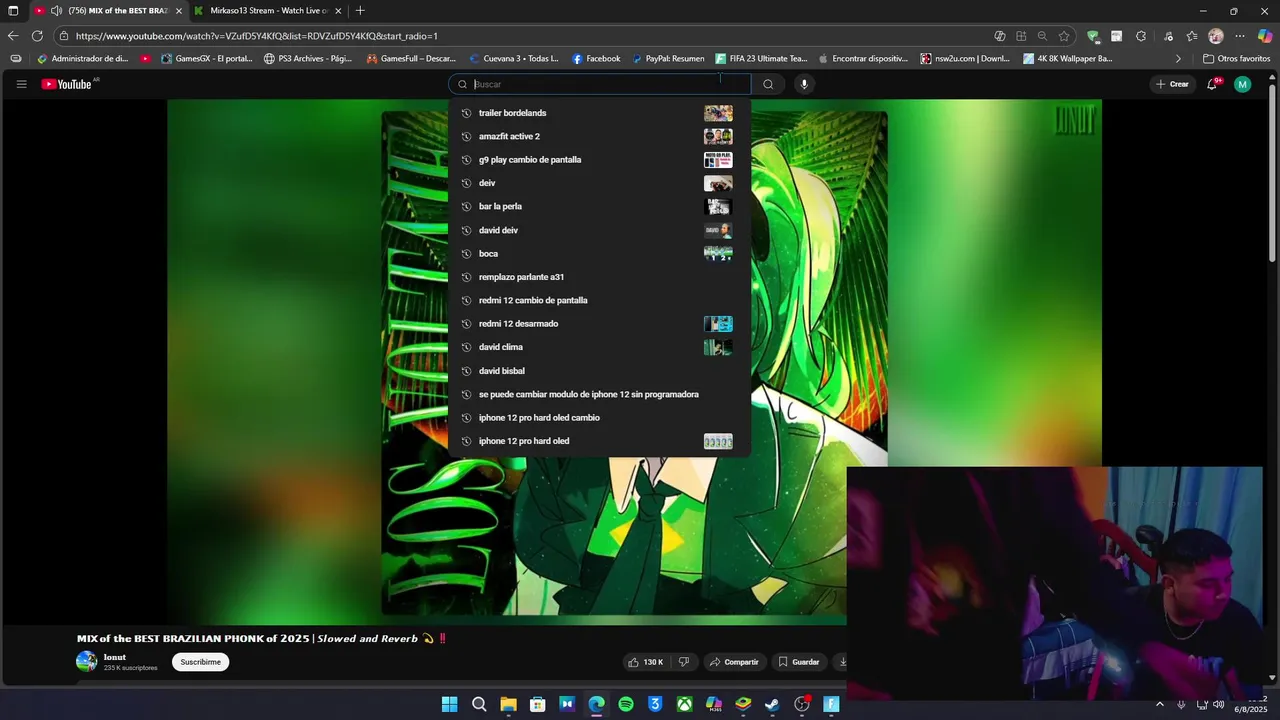Open the Favorites list icon
Screen dimensions: 1280x720
pos(1192,36)
